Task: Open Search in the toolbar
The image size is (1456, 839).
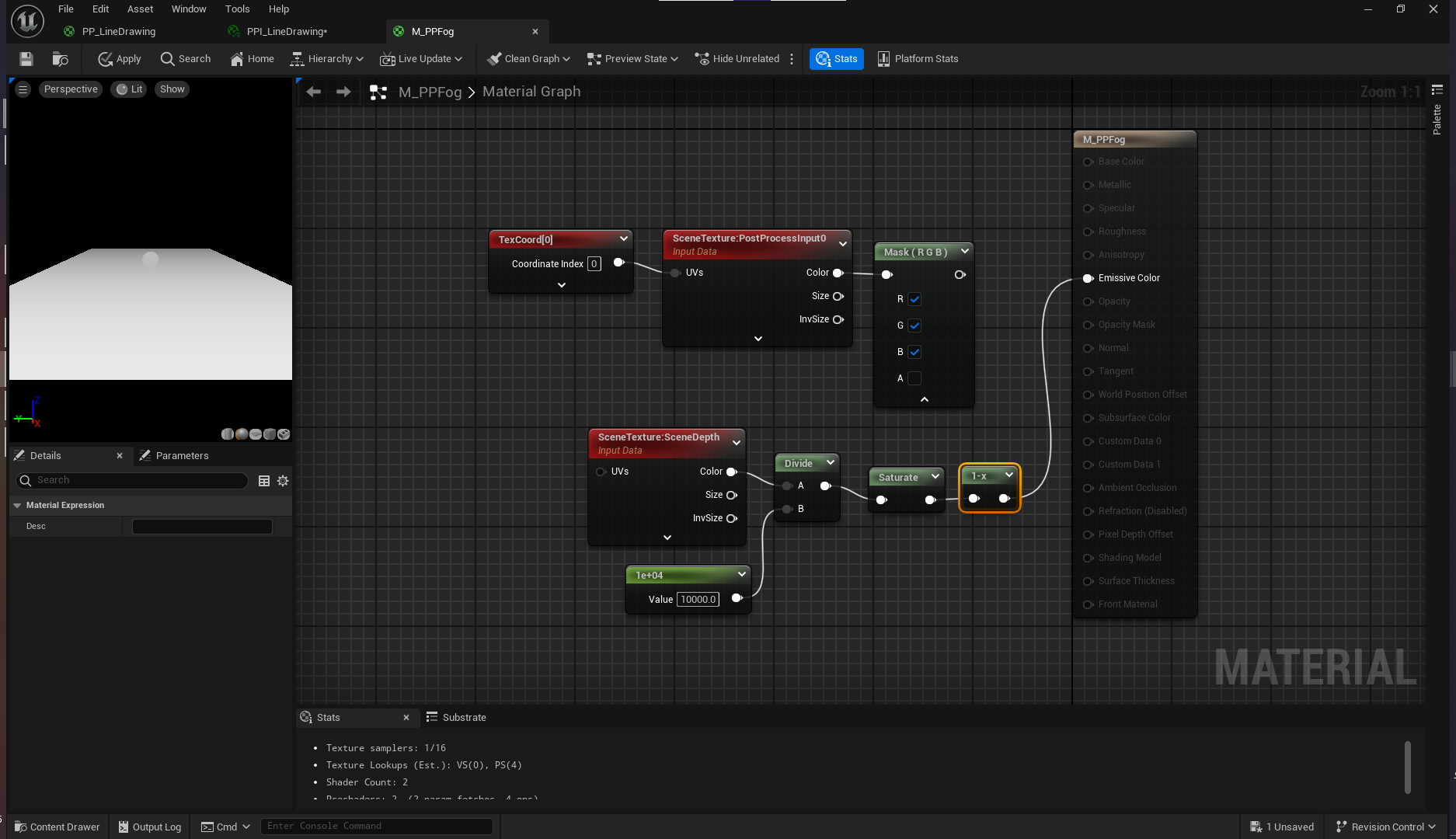Action: click(x=186, y=59)
